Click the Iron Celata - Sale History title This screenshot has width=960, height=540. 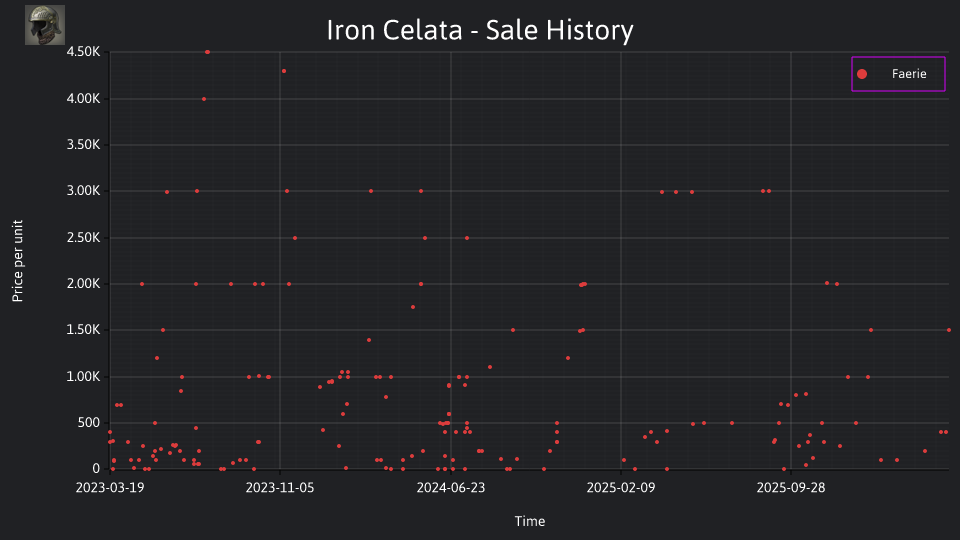pos(480,30)
